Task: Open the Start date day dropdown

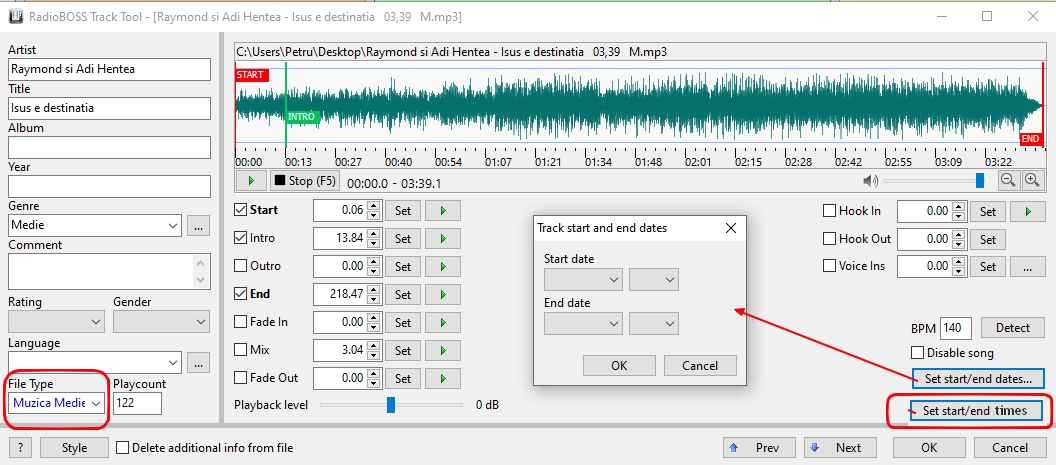Action: [x=583, y=280]
